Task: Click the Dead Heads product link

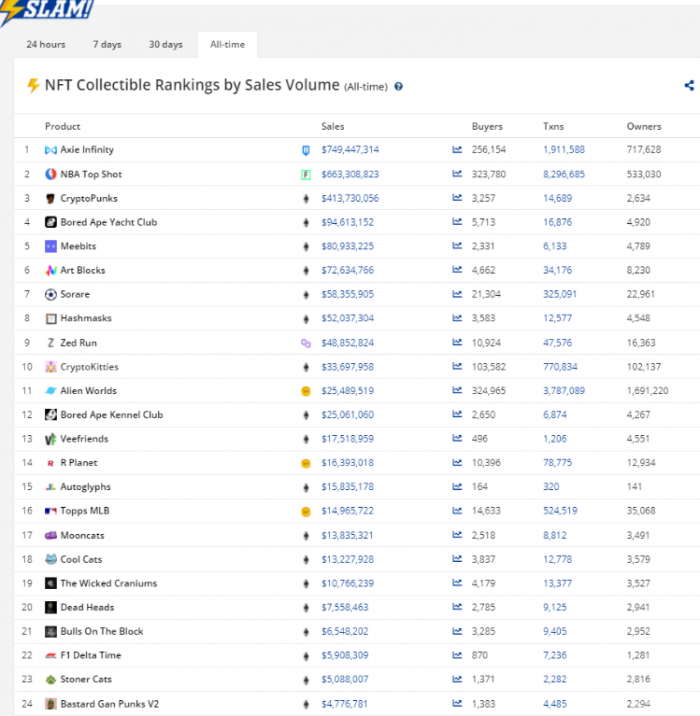Action: click(87, 607)
